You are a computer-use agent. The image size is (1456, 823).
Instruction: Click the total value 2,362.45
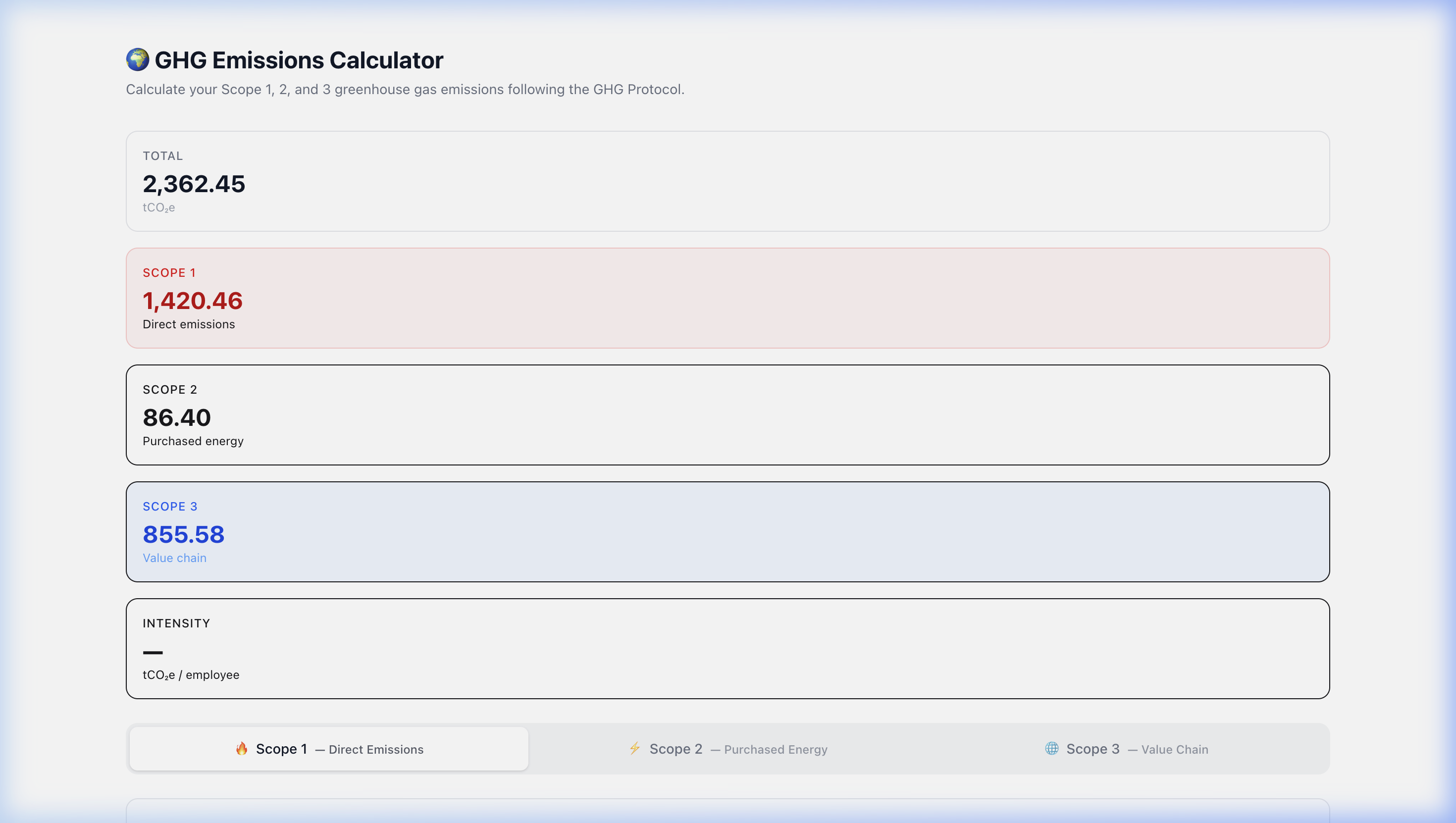[195, 183]
